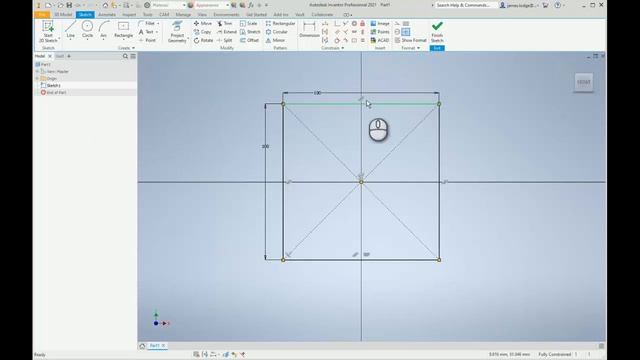Select the Circle tool
The width and height of the screenshot is (640, 360).
[x=87, y=29]
